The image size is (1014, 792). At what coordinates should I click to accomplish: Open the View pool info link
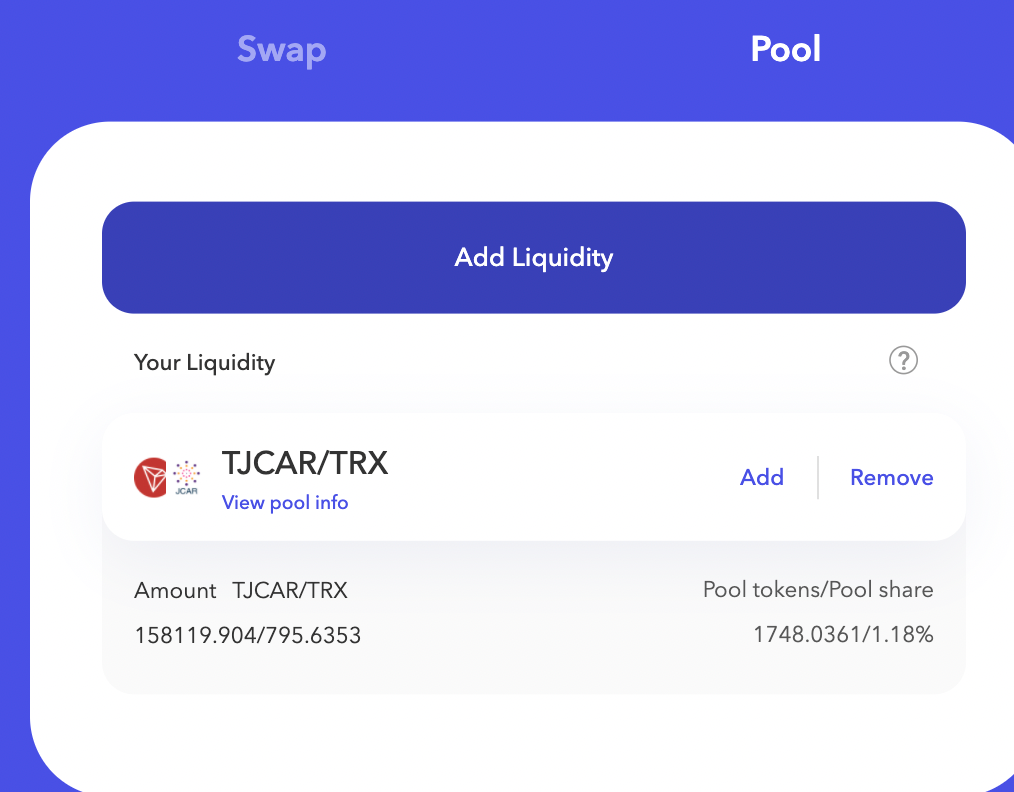[x=285, y=502]
